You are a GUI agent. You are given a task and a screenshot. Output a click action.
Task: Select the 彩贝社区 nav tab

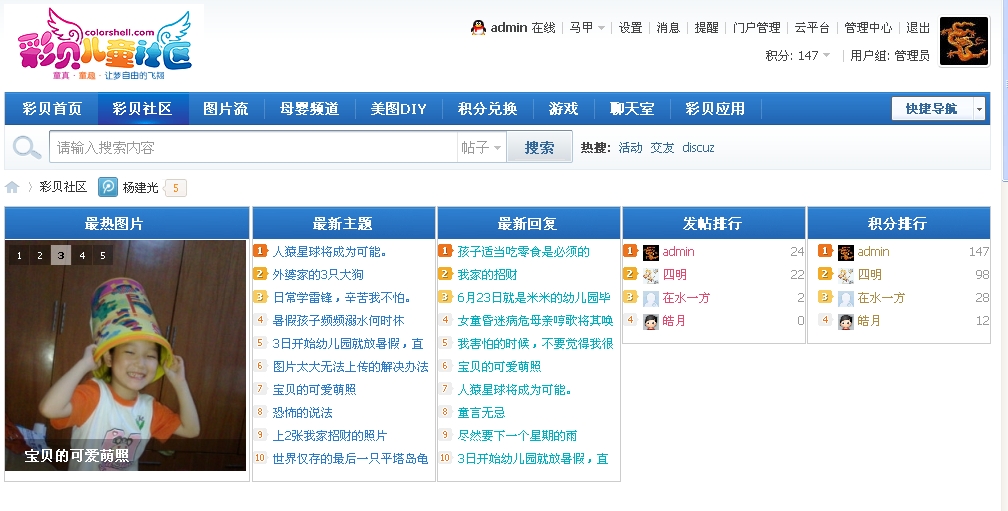(143, 109)
